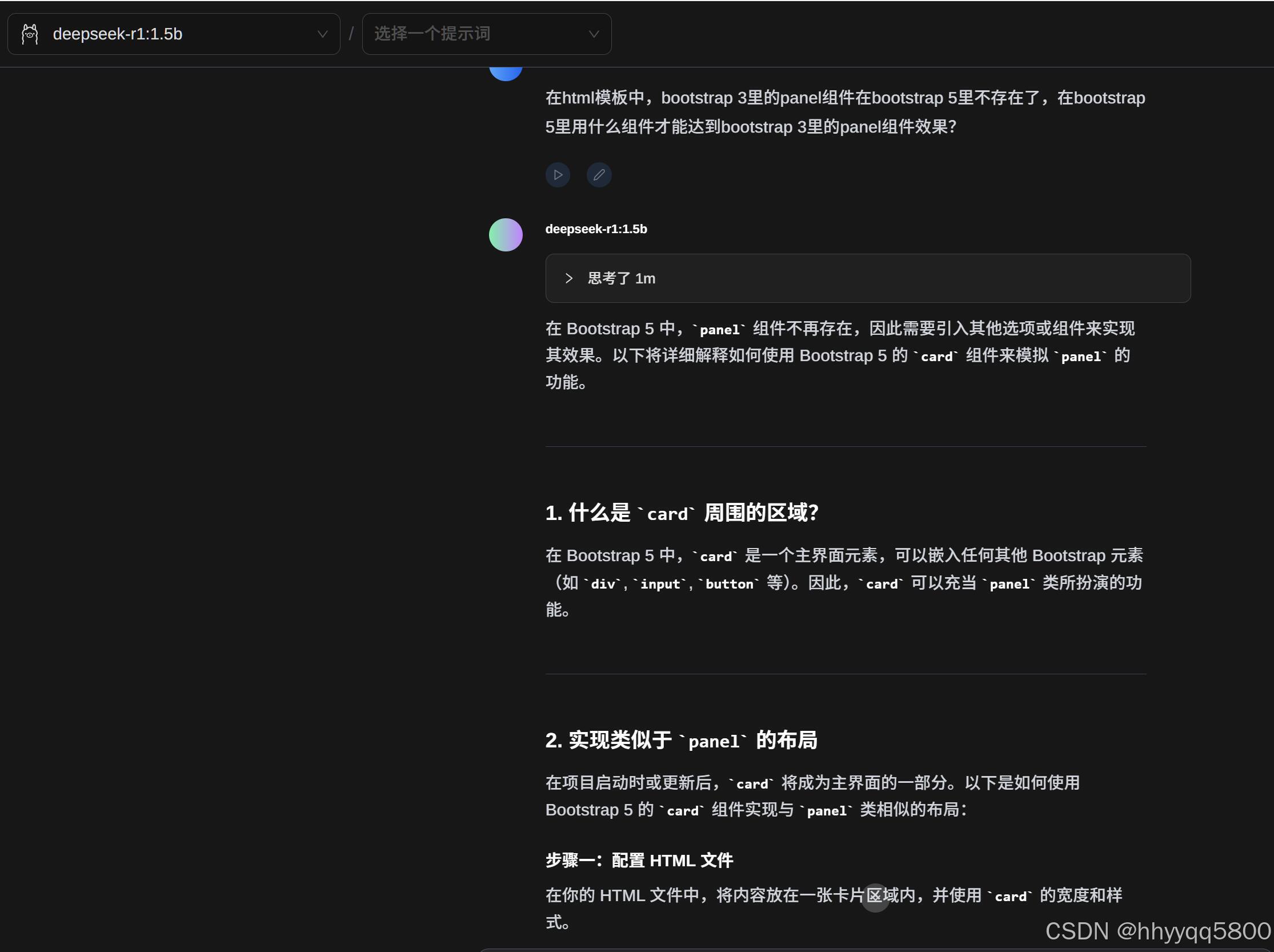Viewport: 1274px width, 952px height.
Task: Click the inline `button` code snippet
Action: pyautogui.click(x=728, y=583)
